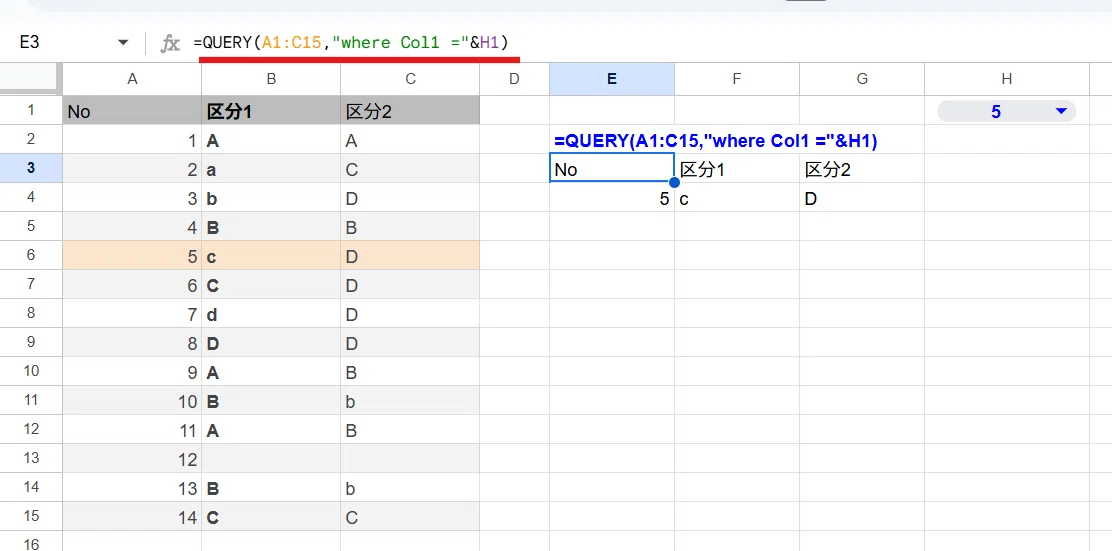The image size is (1112, 551).
Task: Click cell A12 with value 11
Action: click(132, 430)
